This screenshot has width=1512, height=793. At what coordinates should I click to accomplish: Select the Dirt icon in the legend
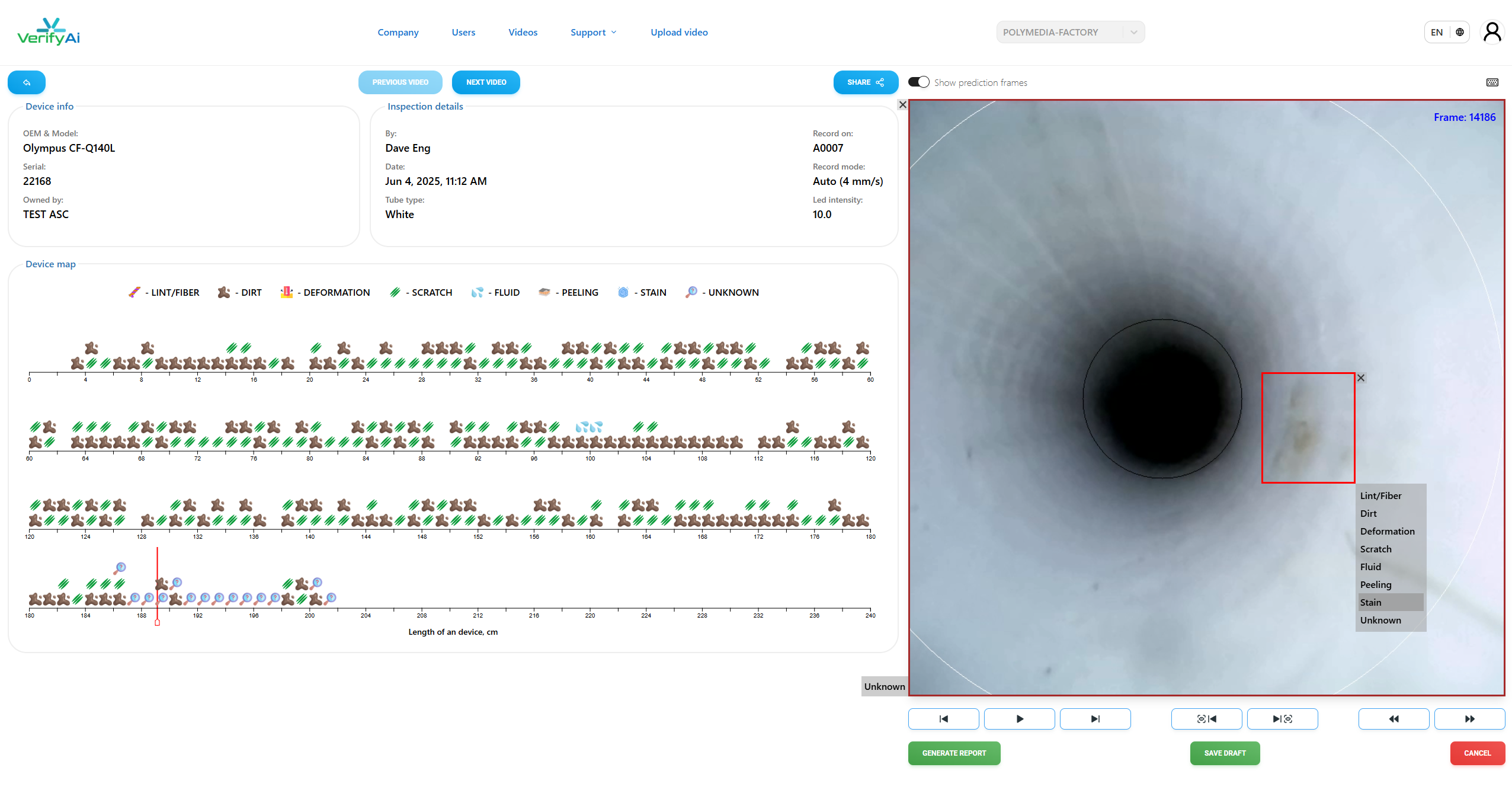pyautogui.click(x=223, y=292)
